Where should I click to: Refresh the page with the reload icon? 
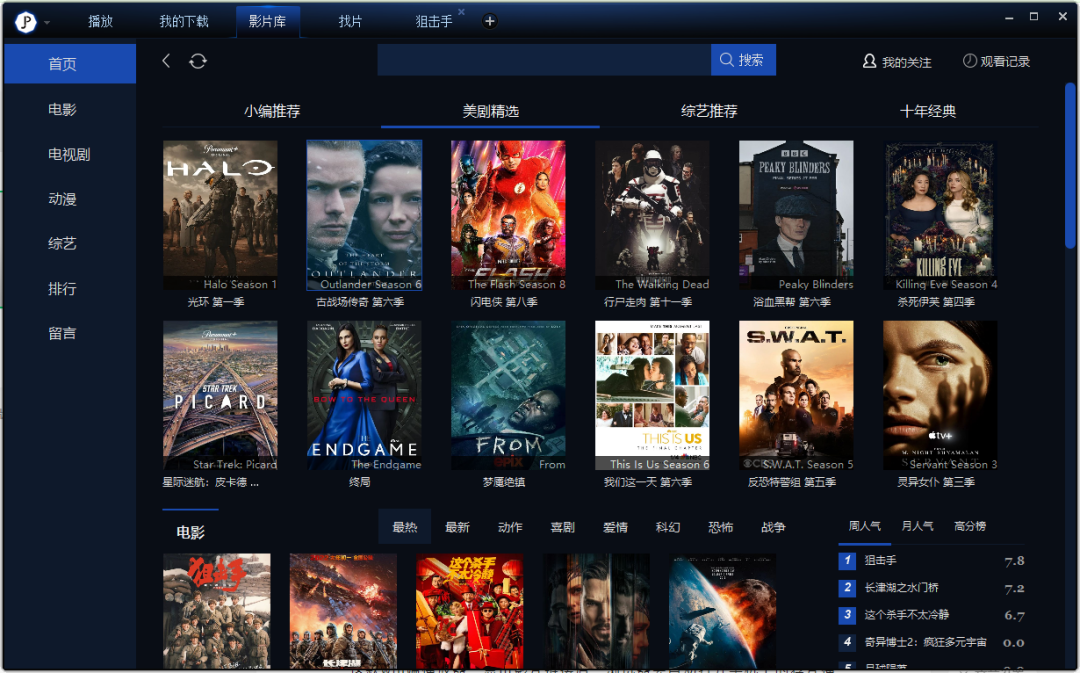tap(198, 61)
